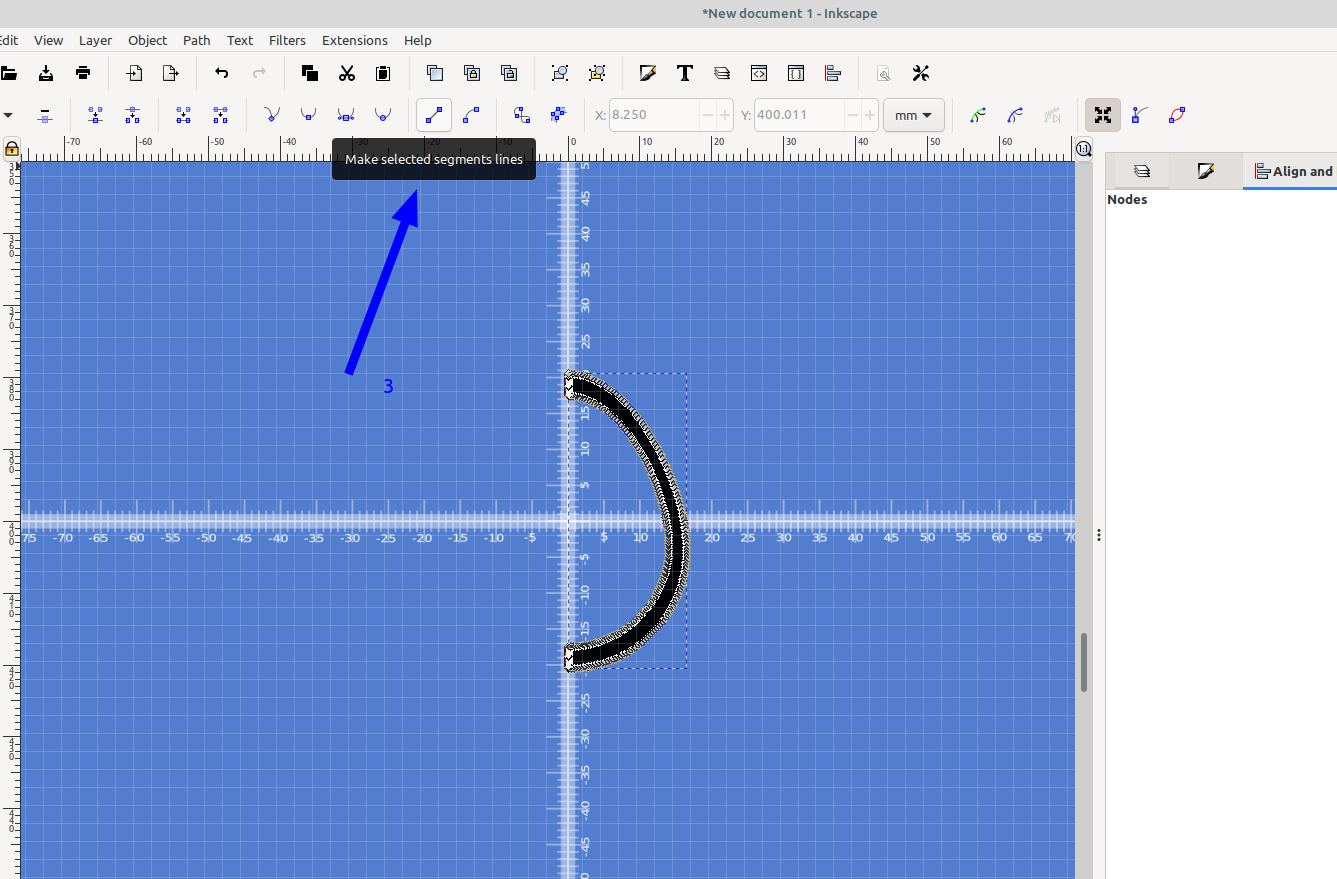Open the Layer menu
Image resolution: width=1337 pixels, height=879 pixels.
96,40
